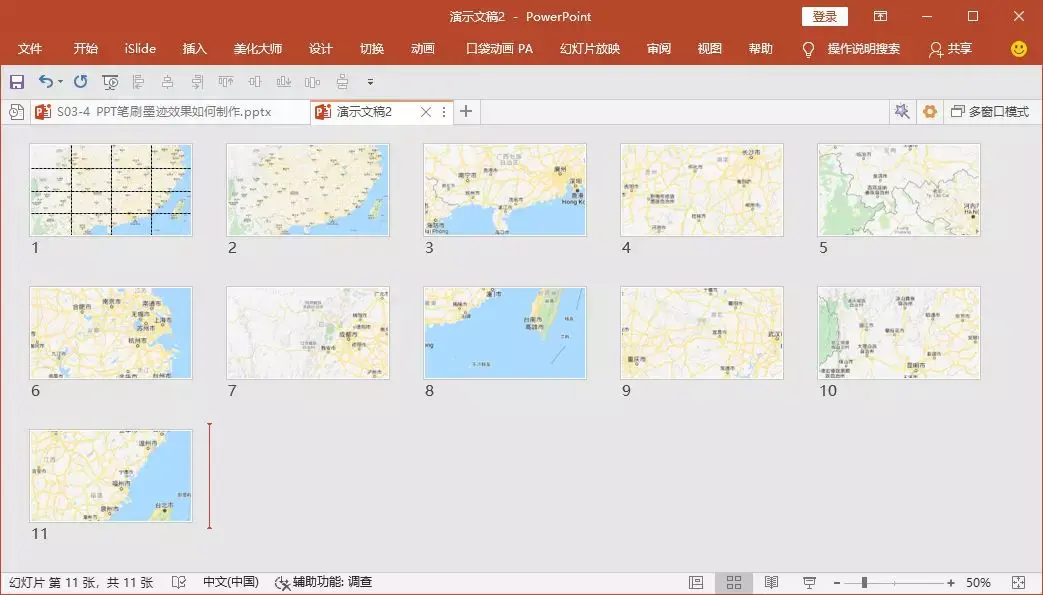Select slide 5 thumbnail

899,190
